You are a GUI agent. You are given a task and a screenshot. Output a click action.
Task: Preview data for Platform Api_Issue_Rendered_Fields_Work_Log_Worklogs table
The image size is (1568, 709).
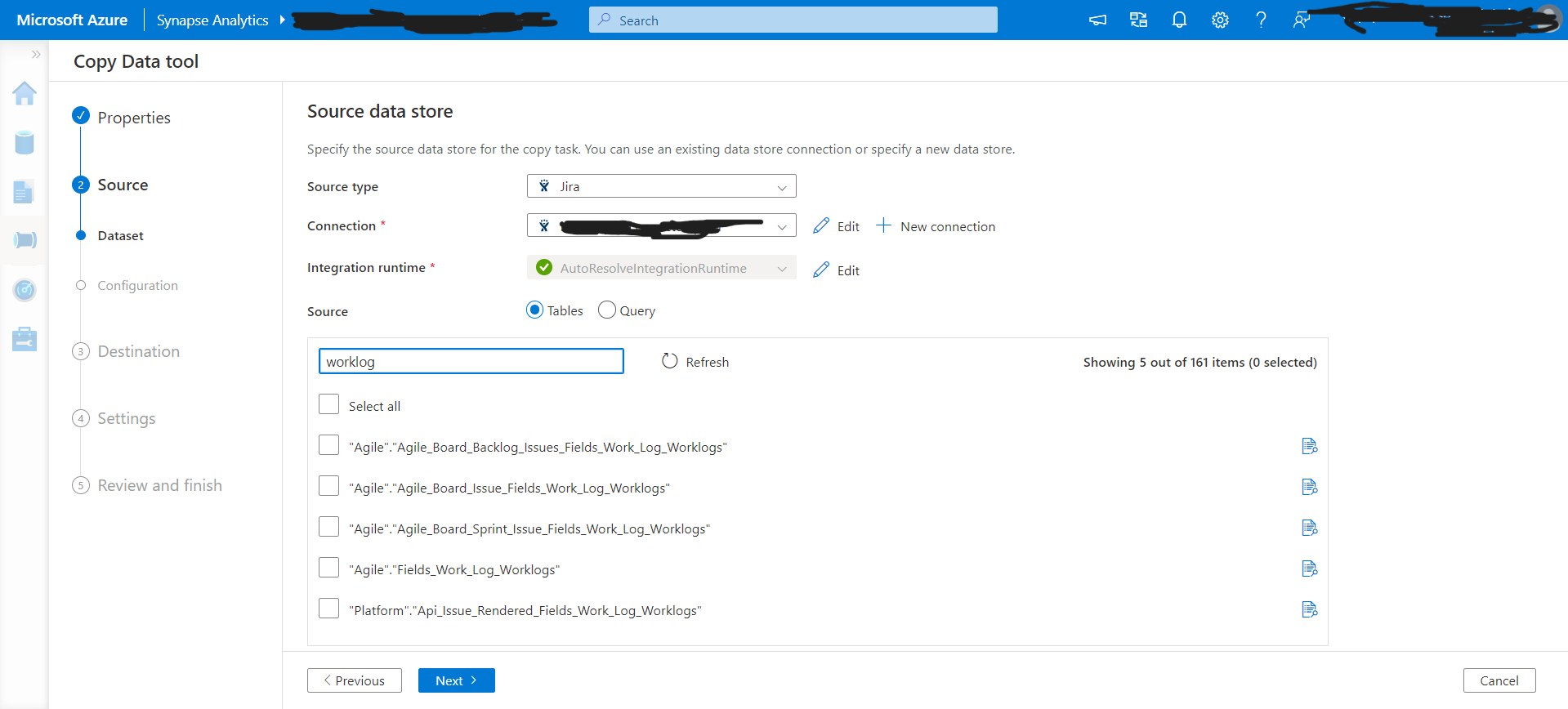1309,609
